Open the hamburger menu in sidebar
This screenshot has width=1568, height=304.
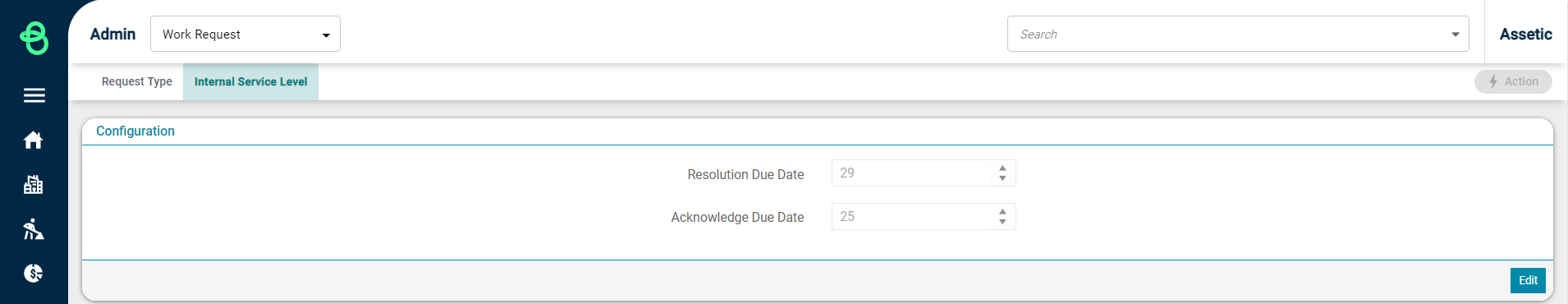coord(34,95)
